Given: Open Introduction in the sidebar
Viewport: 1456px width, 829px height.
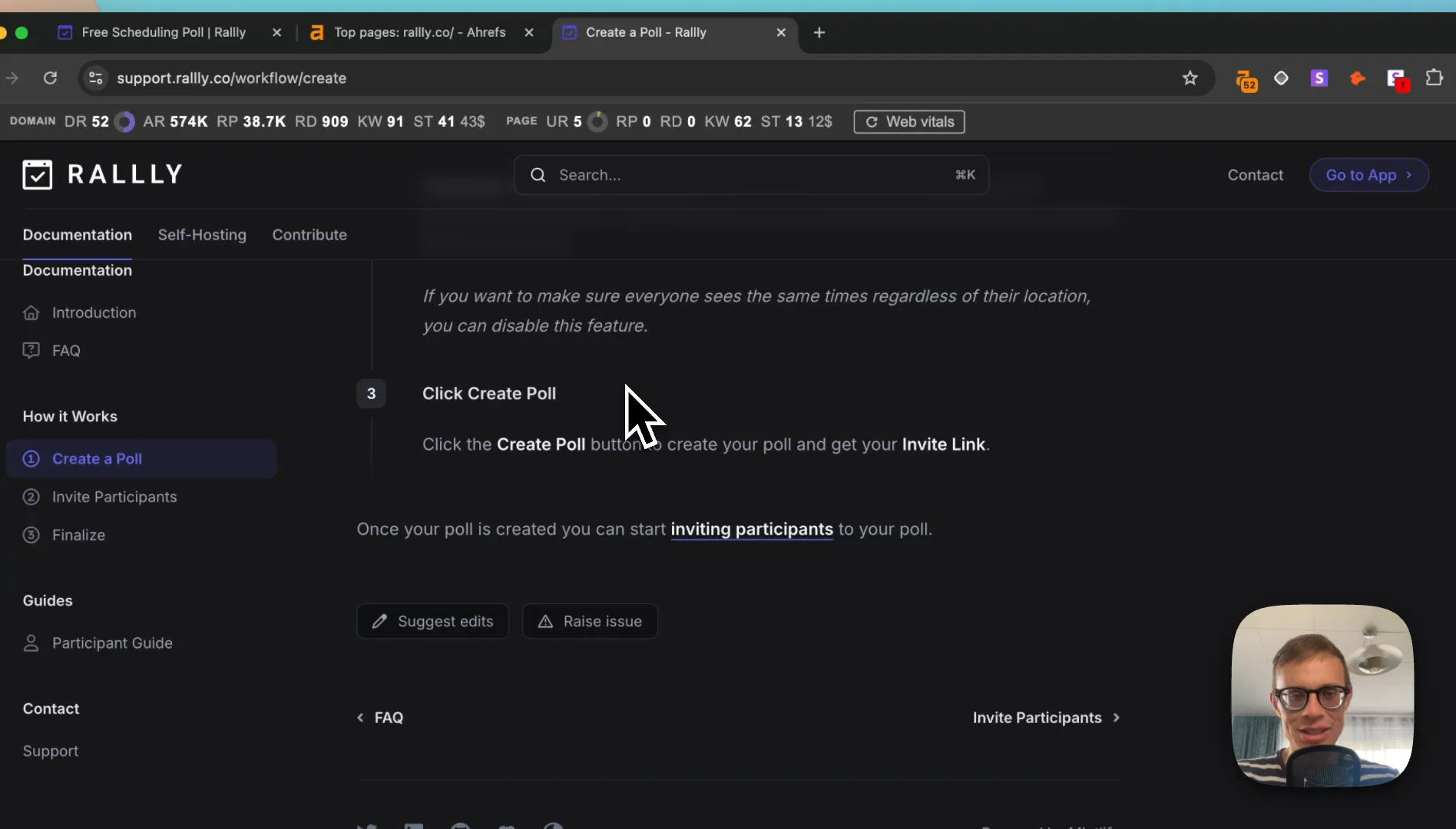Looking at the screenshot, I should (x=94, y=312).
